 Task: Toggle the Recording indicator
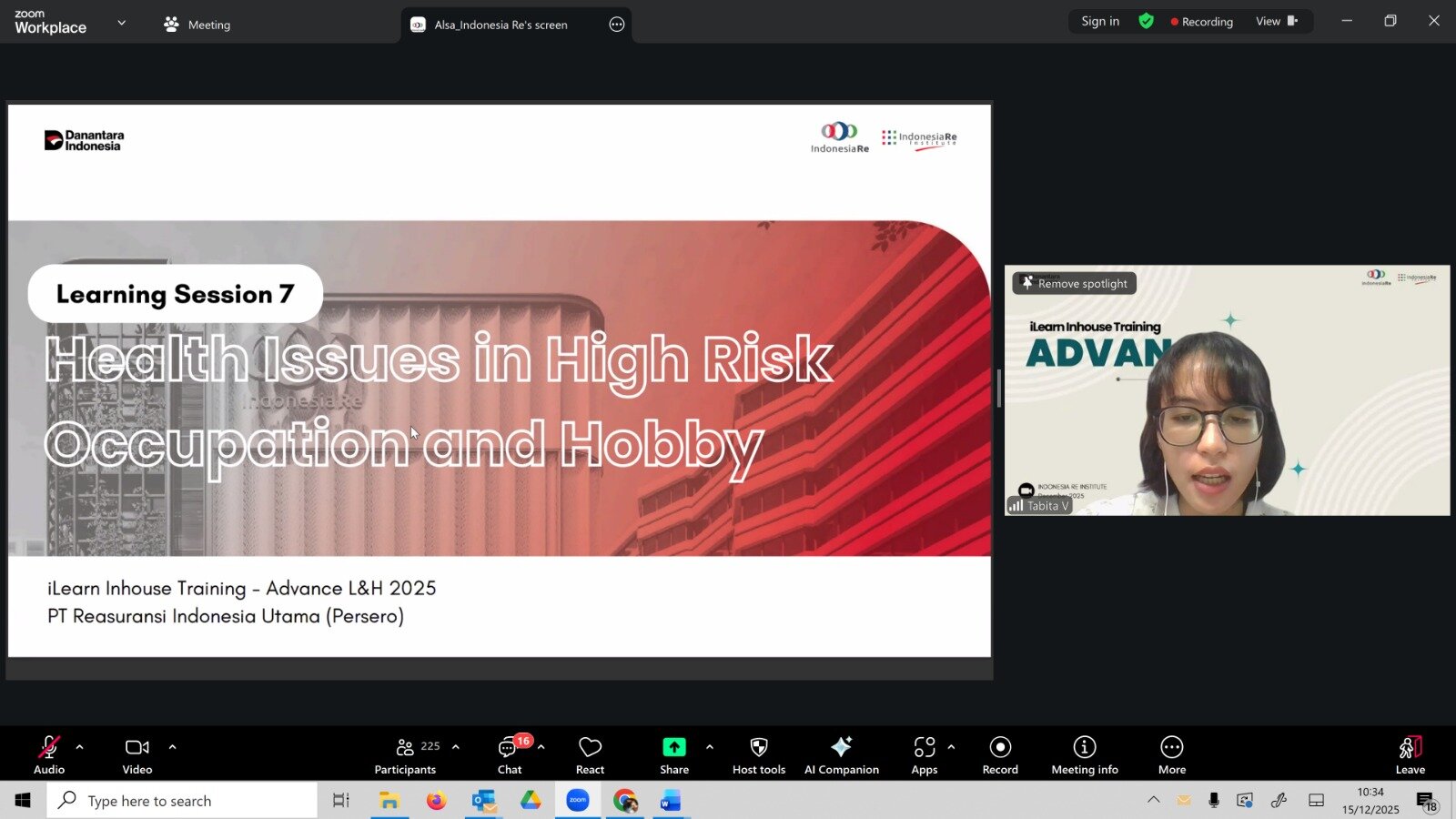click(1201, 21)
